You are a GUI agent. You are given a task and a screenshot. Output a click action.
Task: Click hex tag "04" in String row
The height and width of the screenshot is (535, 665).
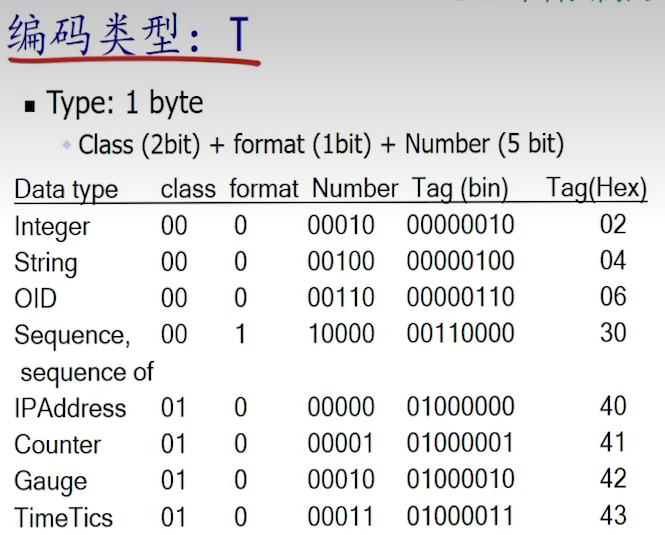click(613, 260)
